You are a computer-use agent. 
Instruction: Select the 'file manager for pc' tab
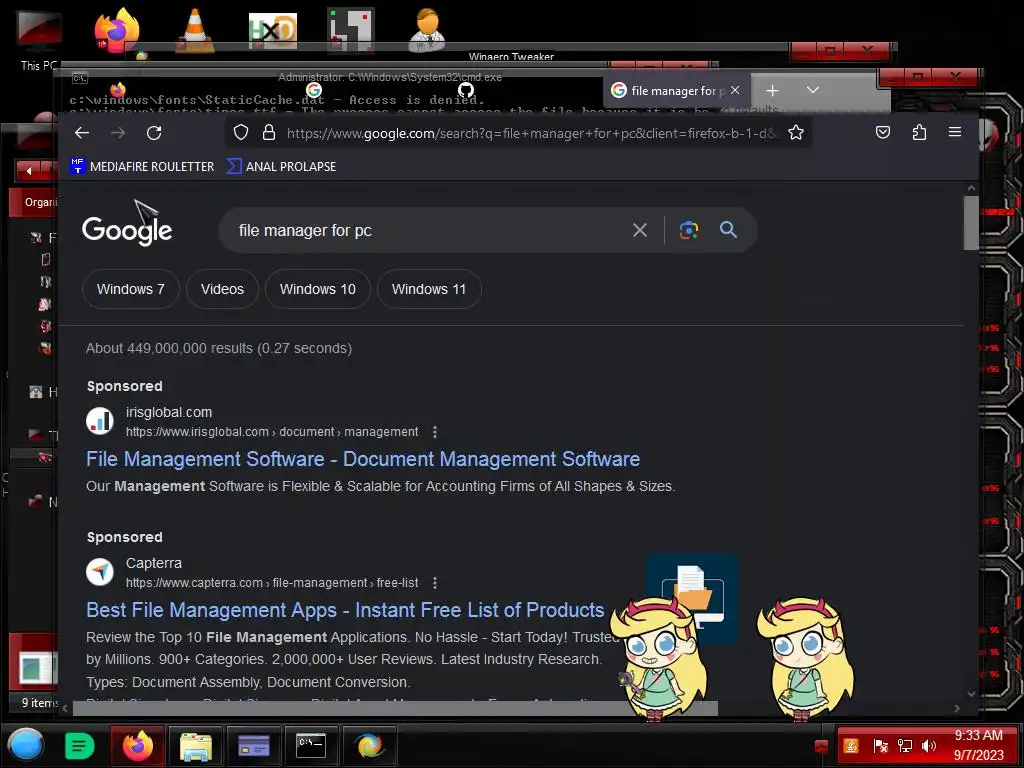click(677, 90)
